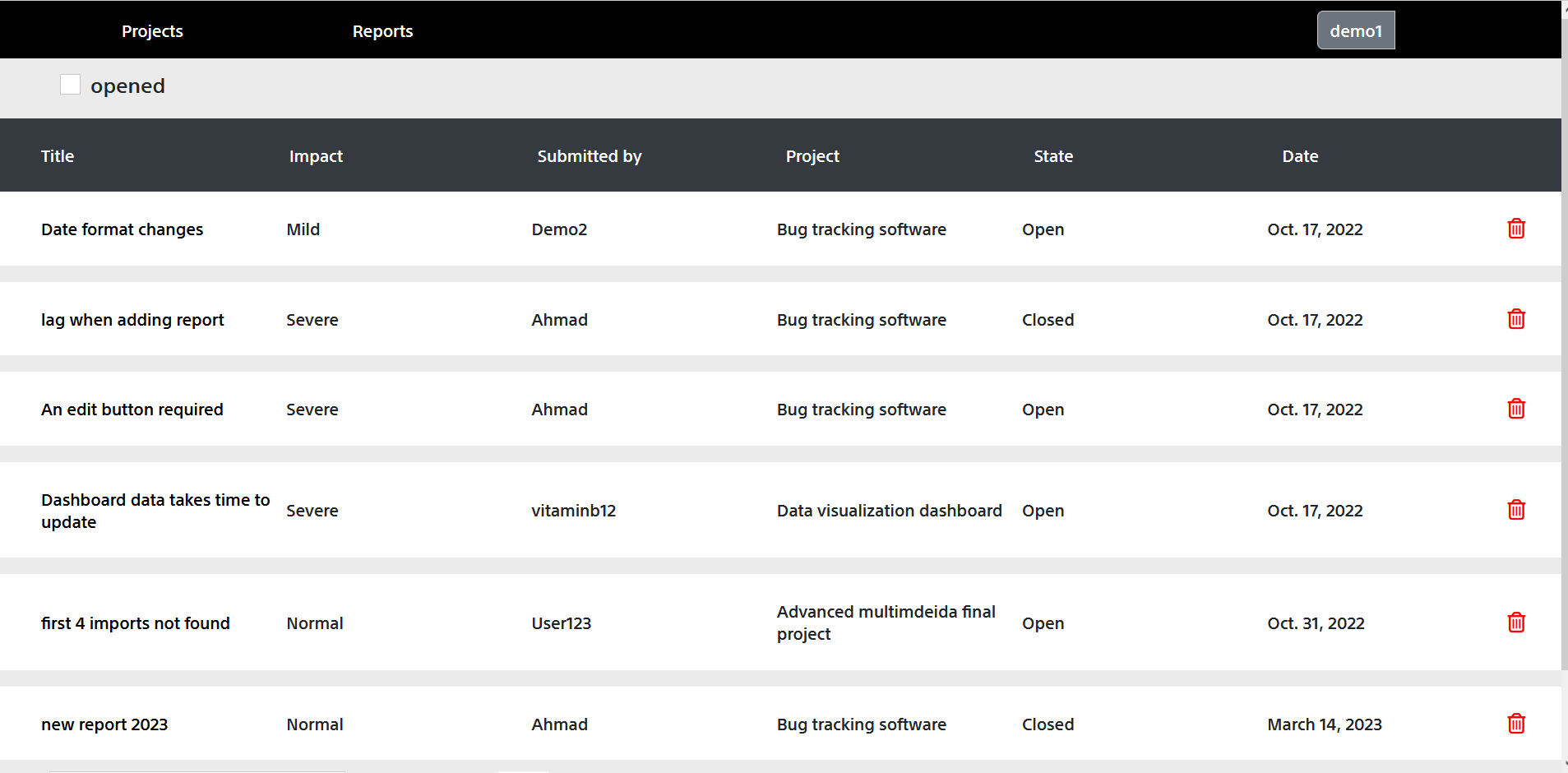Image resolution: width=1568 pixels, height=773 pixels.
Task: Toggle the 'opened' filter checkbox
Action: point(71,85)
